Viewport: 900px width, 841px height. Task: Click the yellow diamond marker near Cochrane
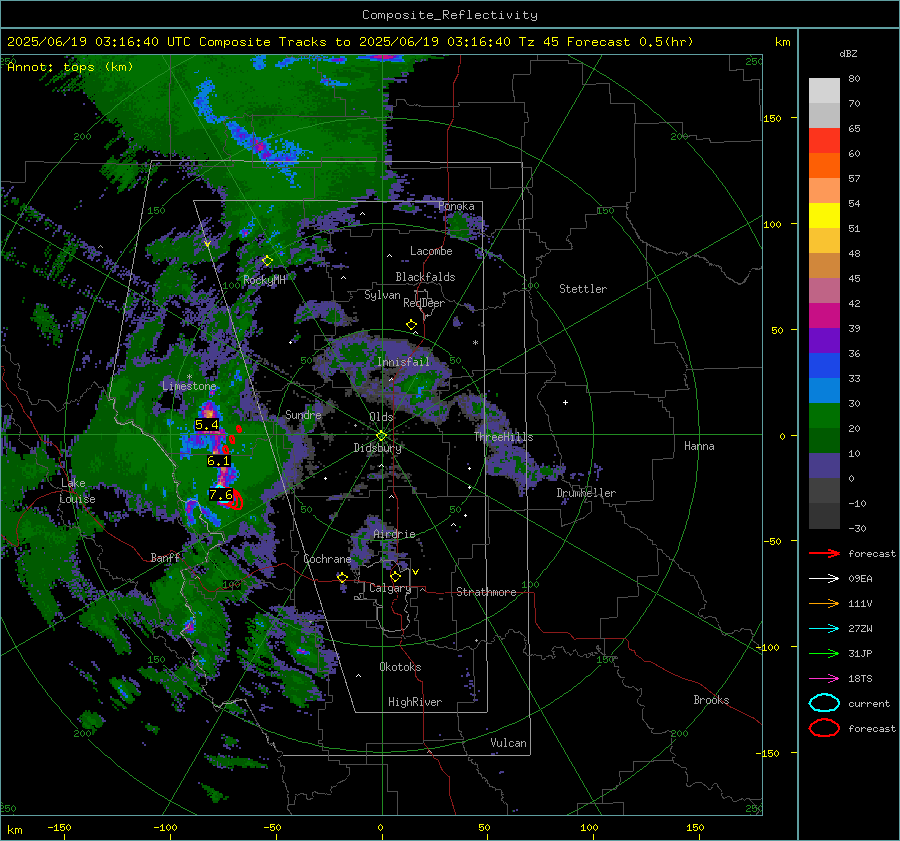pos(343,577)
